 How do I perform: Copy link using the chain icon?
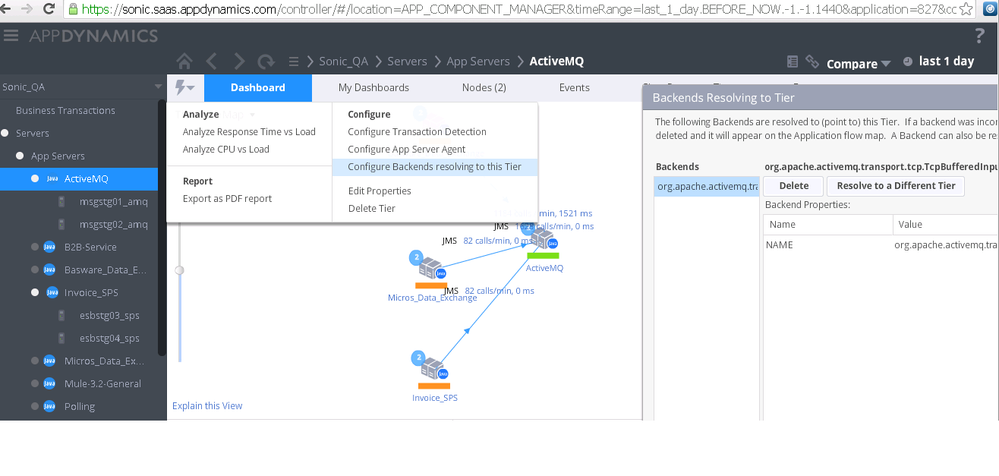click(812, 62)
